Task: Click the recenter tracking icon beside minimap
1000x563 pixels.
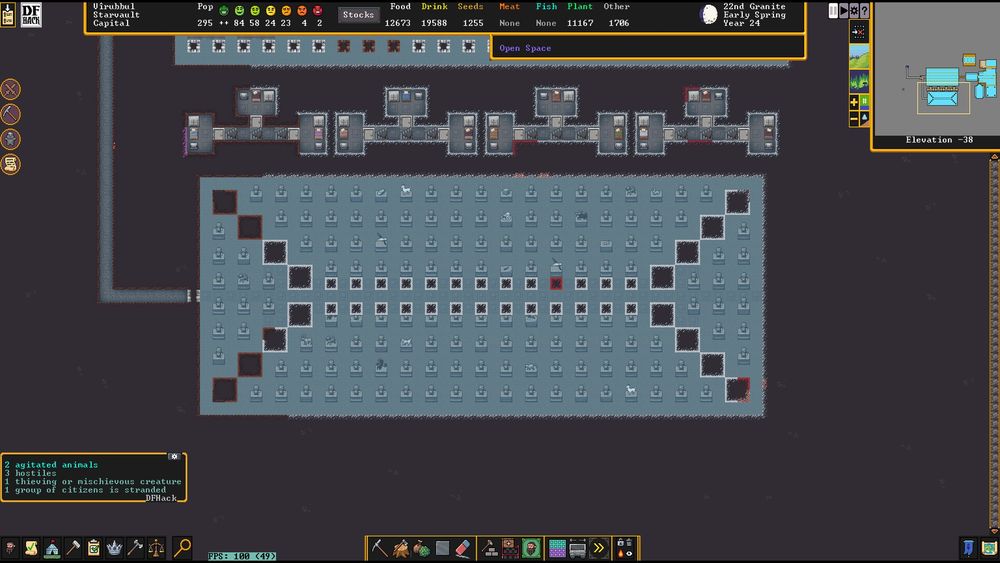Action: (858, 32)
